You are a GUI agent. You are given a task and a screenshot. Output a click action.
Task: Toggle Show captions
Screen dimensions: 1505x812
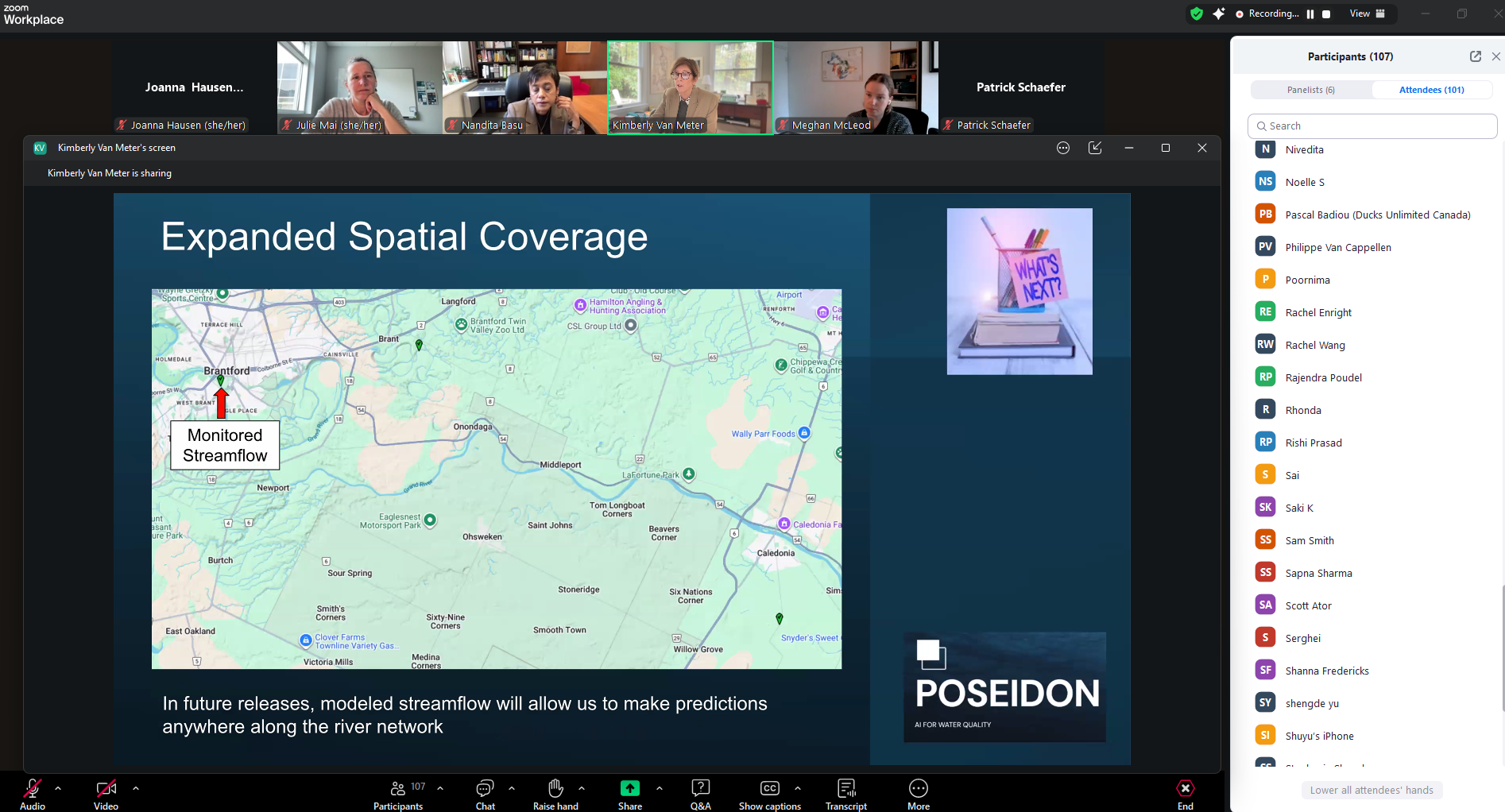click(769, 788)
